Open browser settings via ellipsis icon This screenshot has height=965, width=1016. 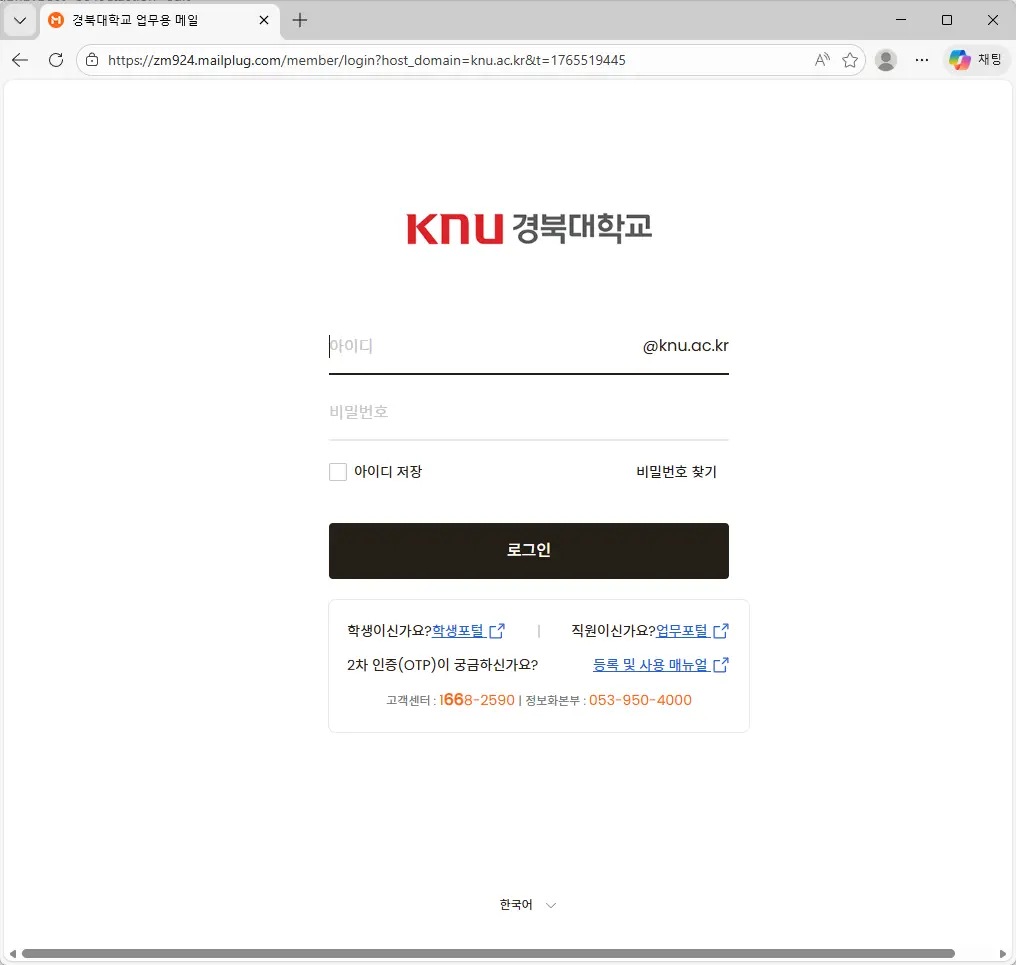click(922, 60)
